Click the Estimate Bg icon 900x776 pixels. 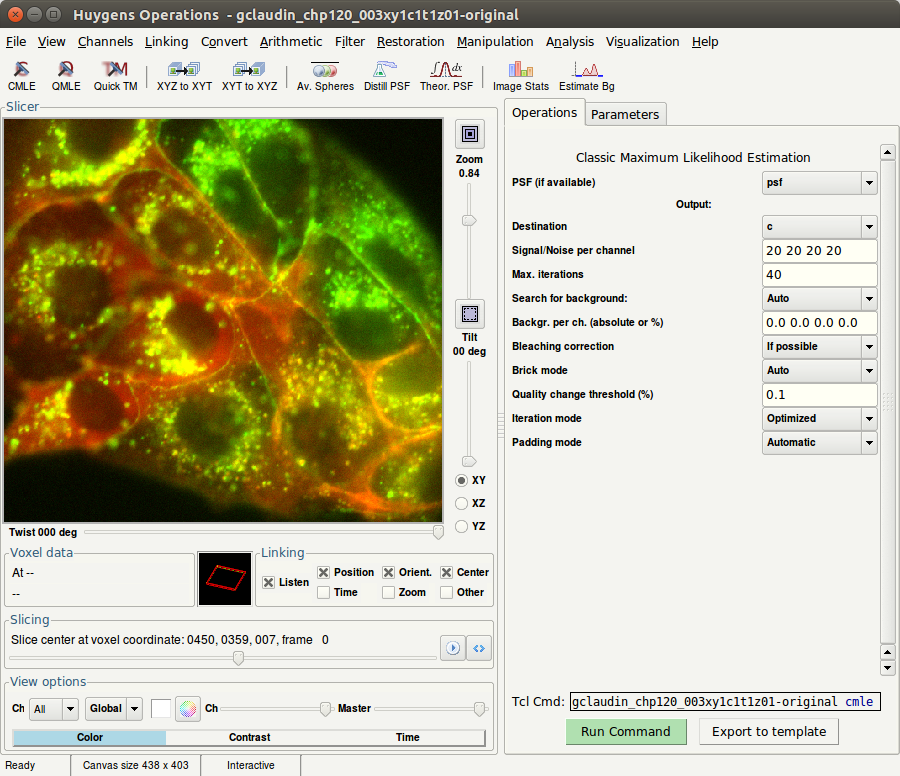pyautogui.click(x=586, y=76)
